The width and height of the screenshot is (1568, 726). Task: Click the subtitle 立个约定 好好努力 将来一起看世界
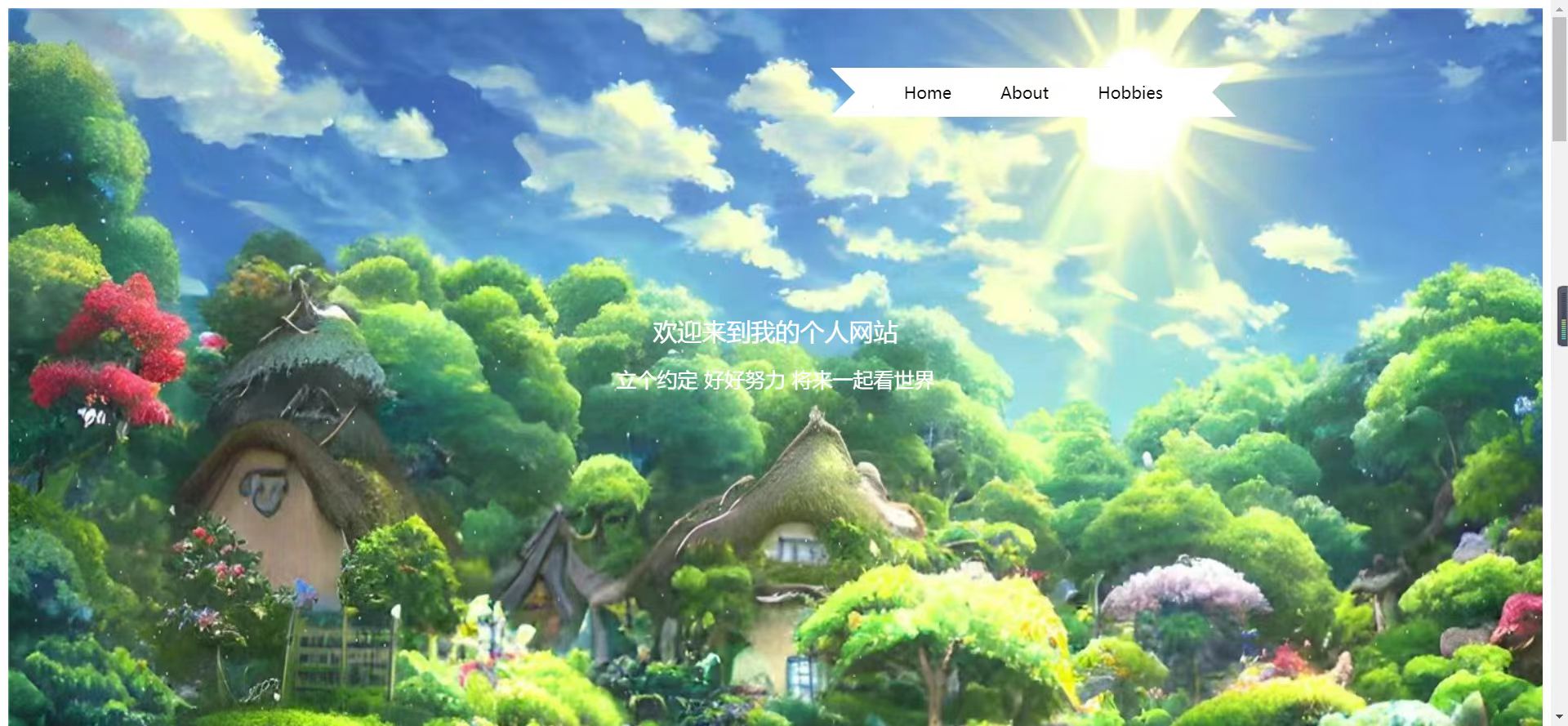[775, 381]
